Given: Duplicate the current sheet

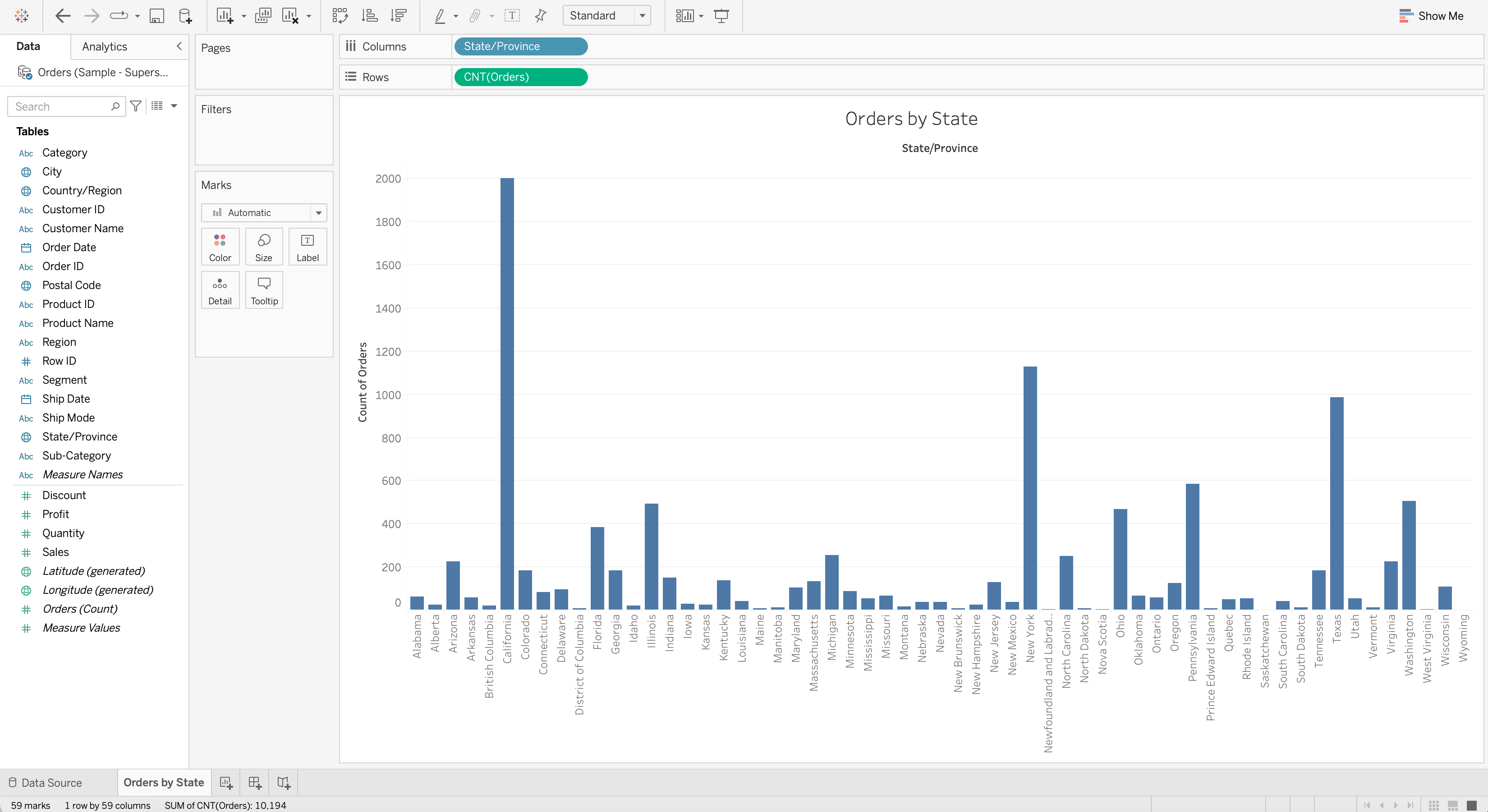Looking at the screenshot, I should click(x=263, y=16).
